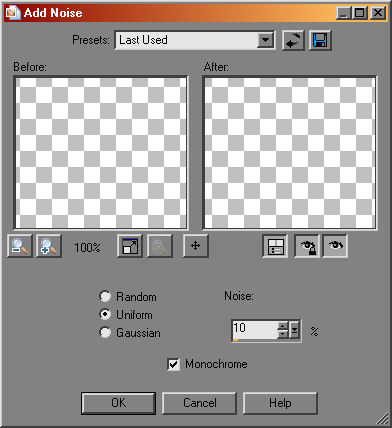Image resolution: width=392 pixels, height=428 pixels.
Task: Click the 100% zoom level text
Action: (87, 247)
